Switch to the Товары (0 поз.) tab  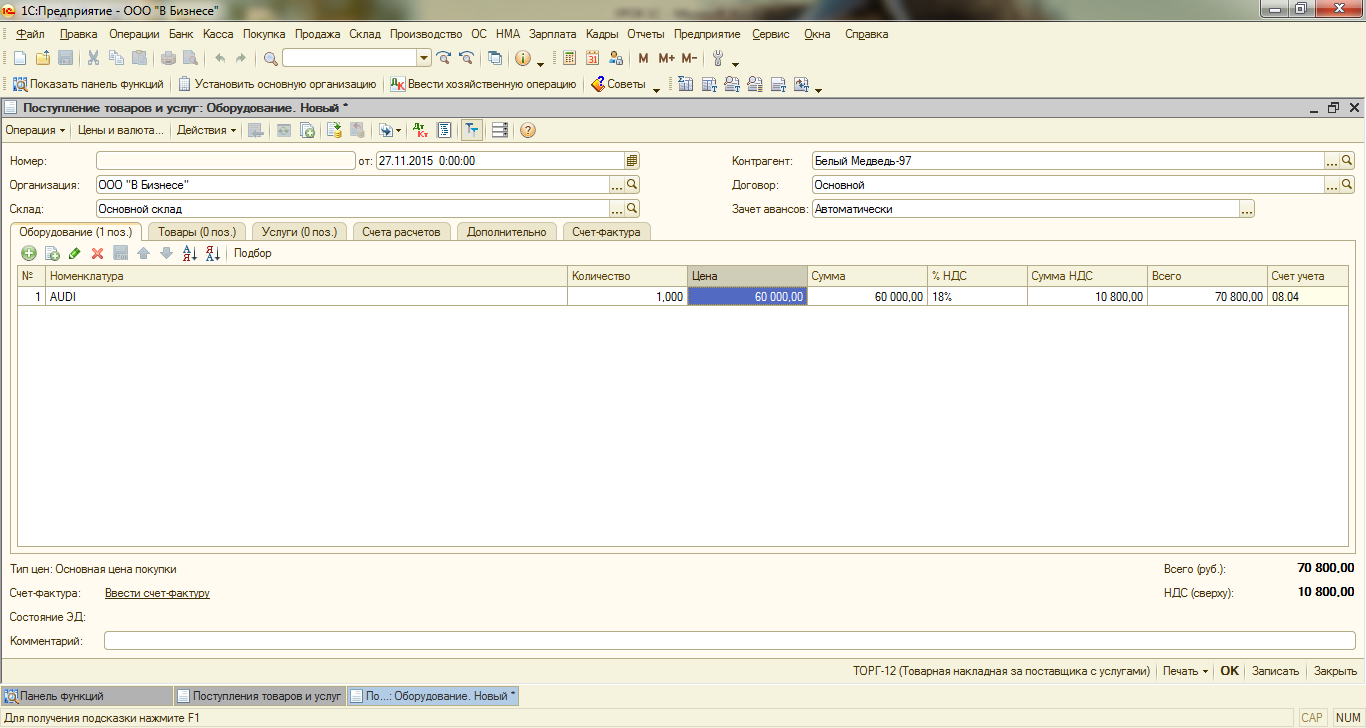(197, 231)
